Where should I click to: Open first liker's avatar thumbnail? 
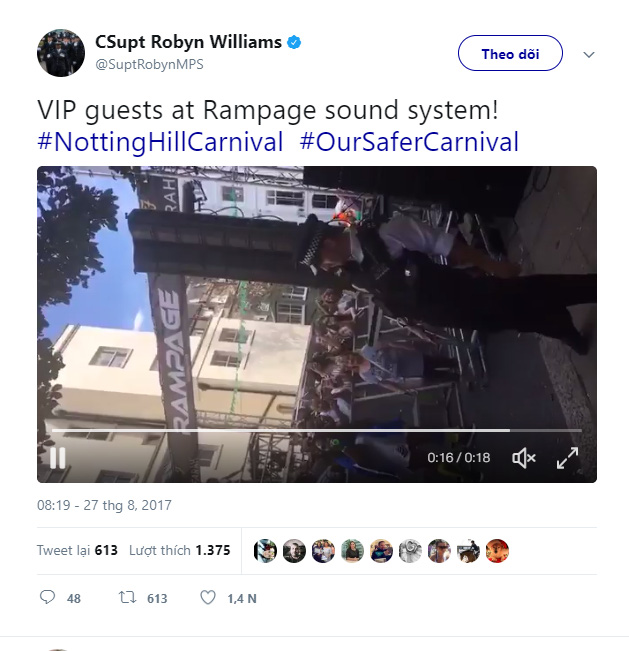265,550
